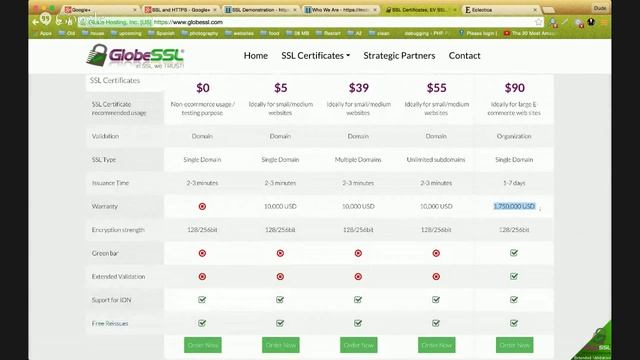This screenshot has height=360, width=640.
Task: Open the 'websites' bookmarks folder
Action: [240, 33]
